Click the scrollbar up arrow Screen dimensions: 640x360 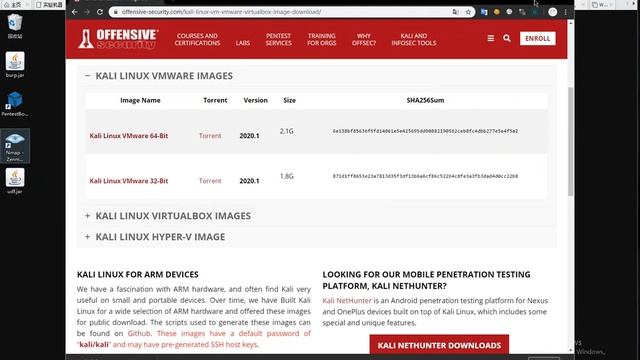click(x=571, y=23)
